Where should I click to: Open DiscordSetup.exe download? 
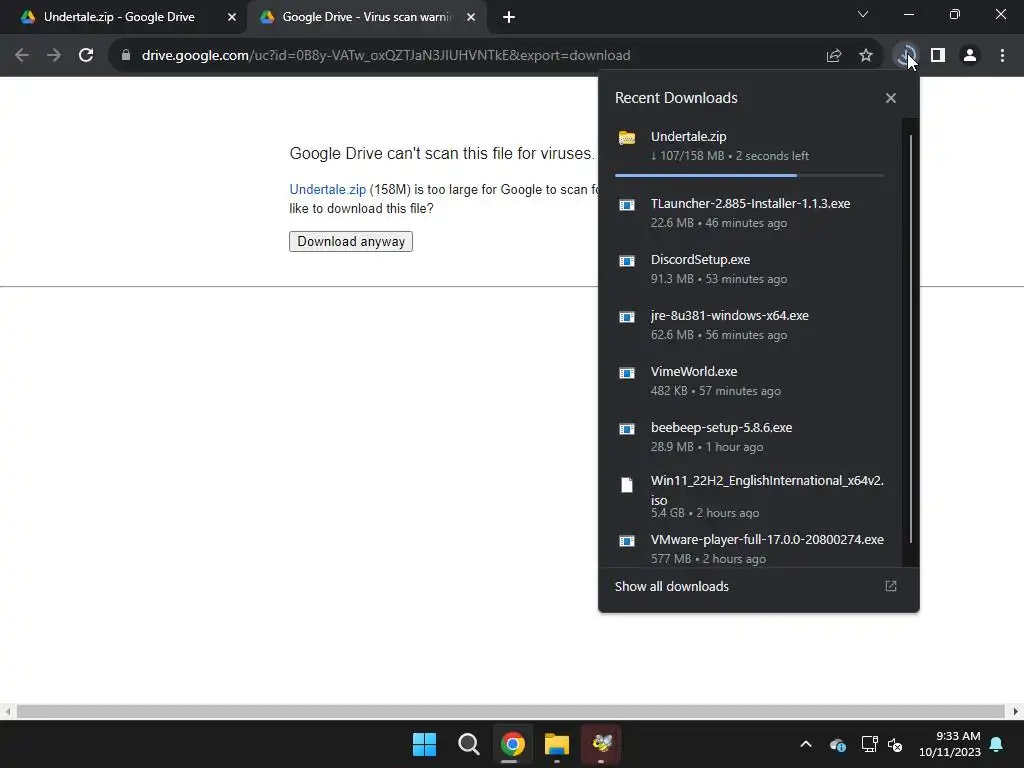(750, 268)
